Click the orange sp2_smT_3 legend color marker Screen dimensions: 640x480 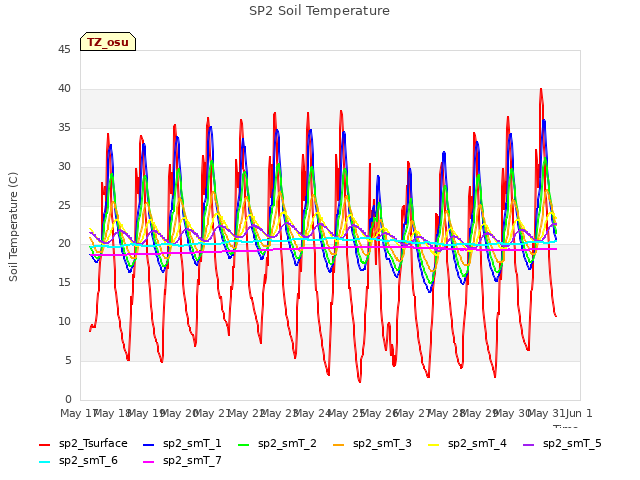point(339,444)
